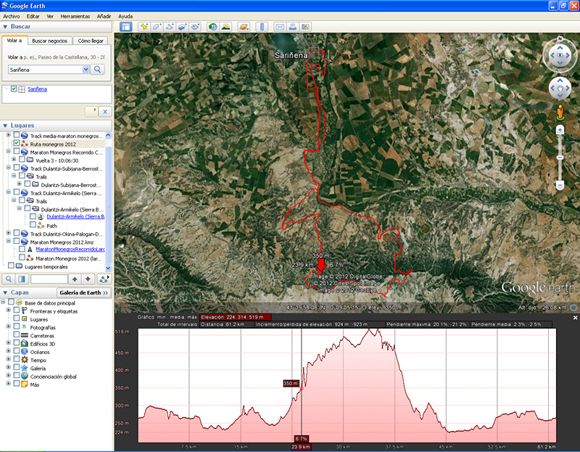Open the MaratonMonegrosRecorridoLargo link

[70, 249]
